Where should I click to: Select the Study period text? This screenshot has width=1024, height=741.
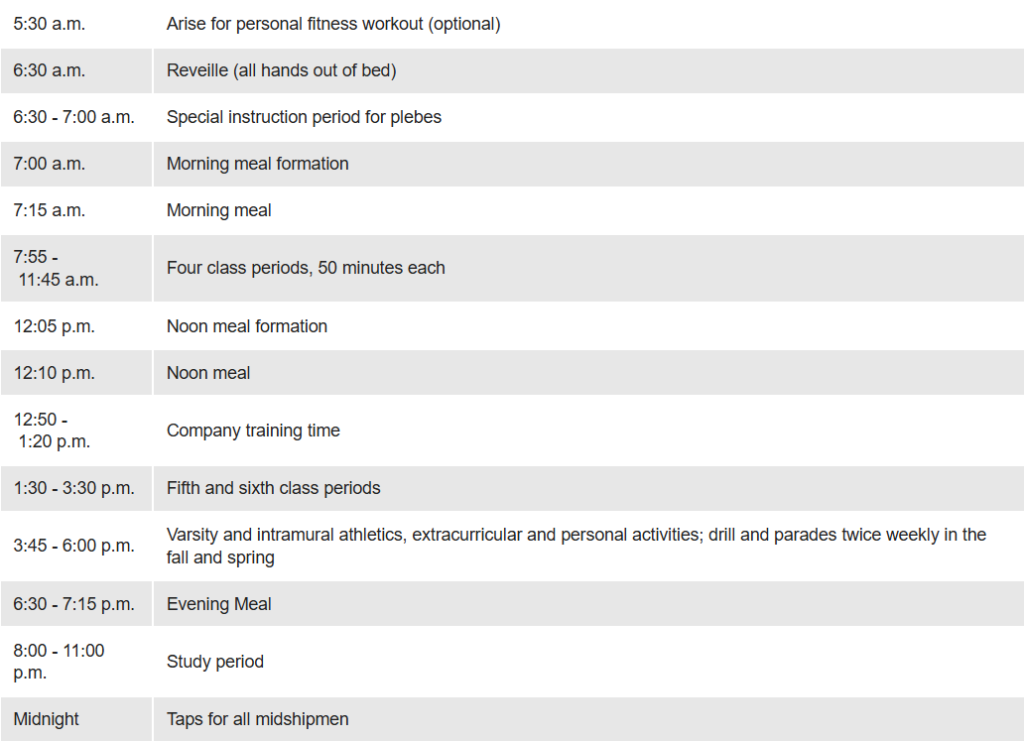click(215, 662)
